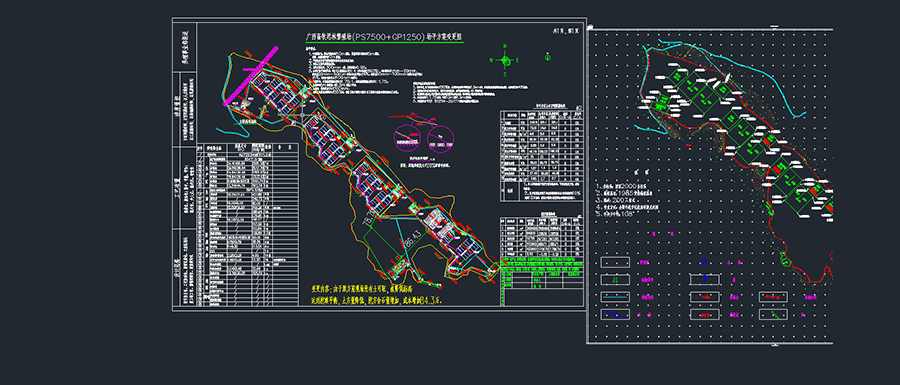Click the top-left empty legend box
This screenshot has width=900, height=385.
click(615, 262)
